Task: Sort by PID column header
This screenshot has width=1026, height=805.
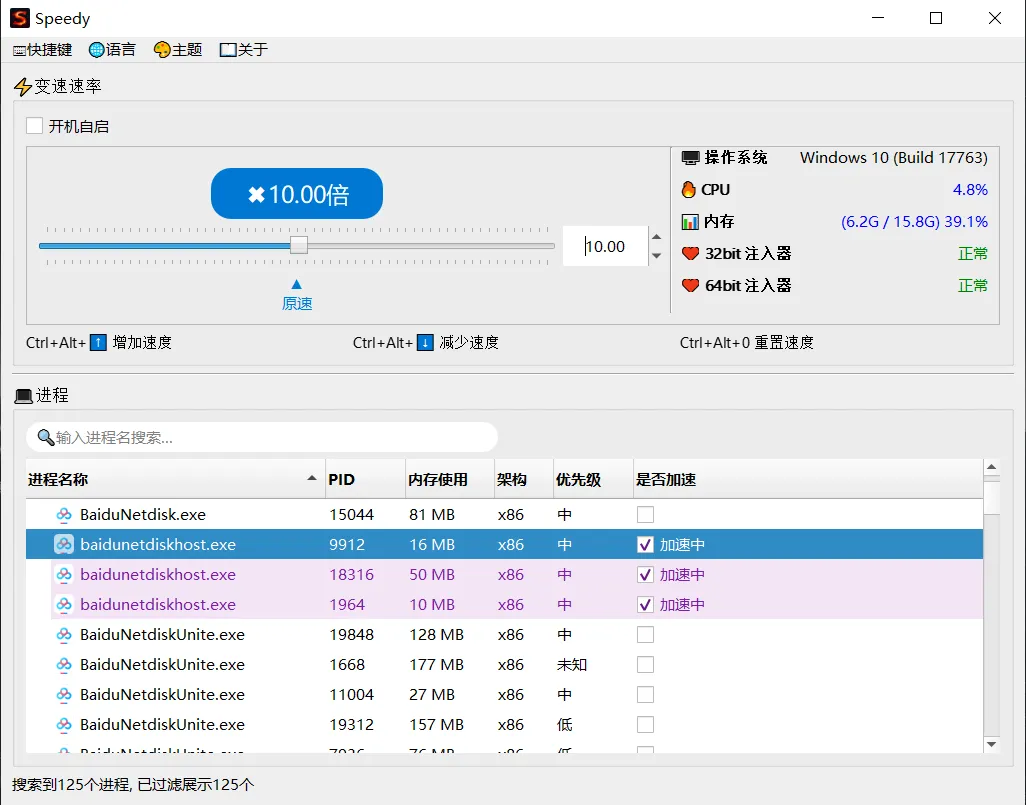Action: point(365,480)
